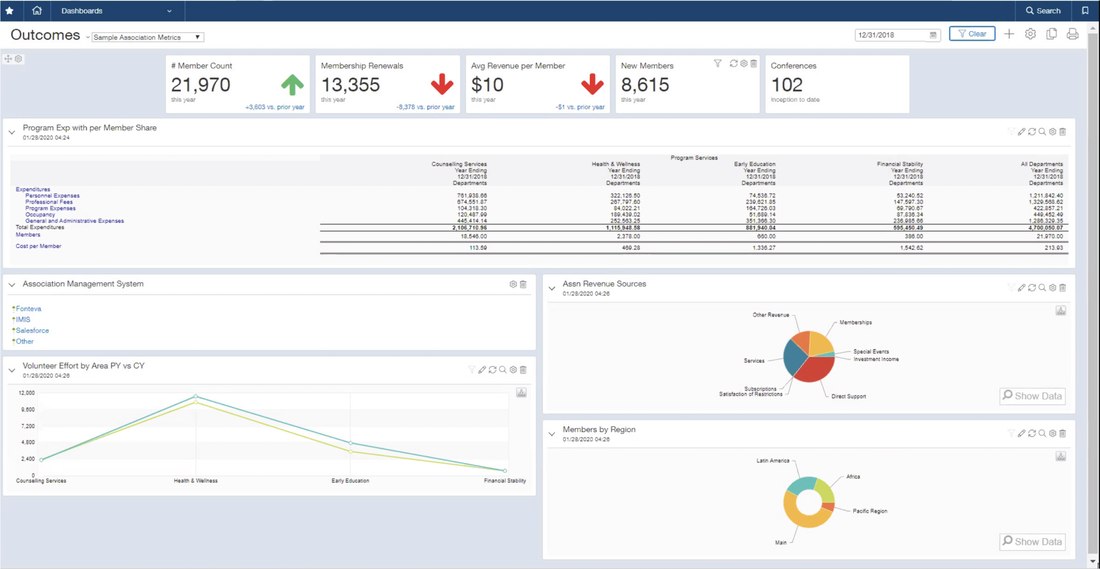Refresh the Program Exp report
This screenshot has height=569, width=1100.
click(x=1032, y=131)
